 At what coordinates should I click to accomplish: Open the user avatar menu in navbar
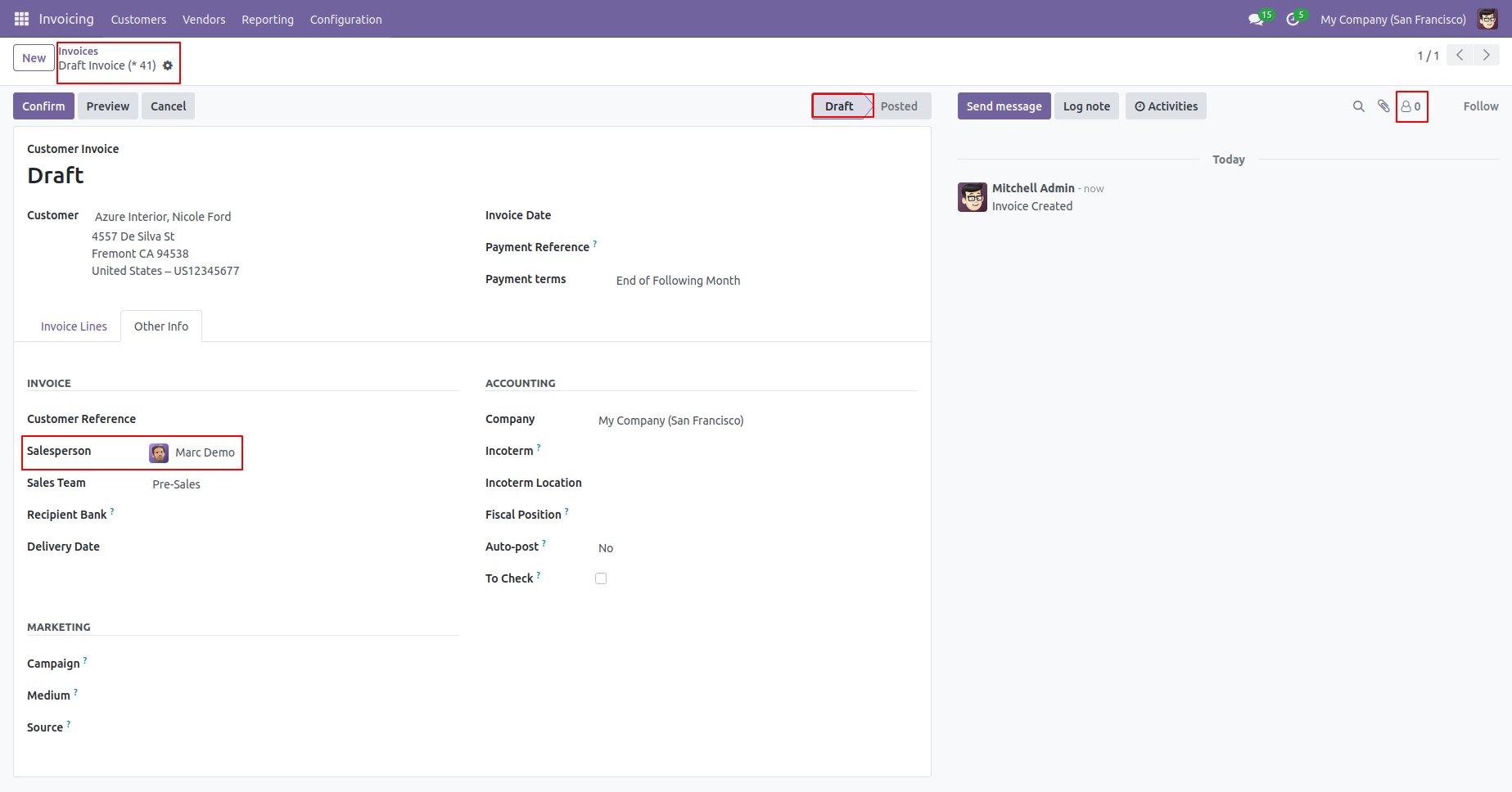point(1487,20)
